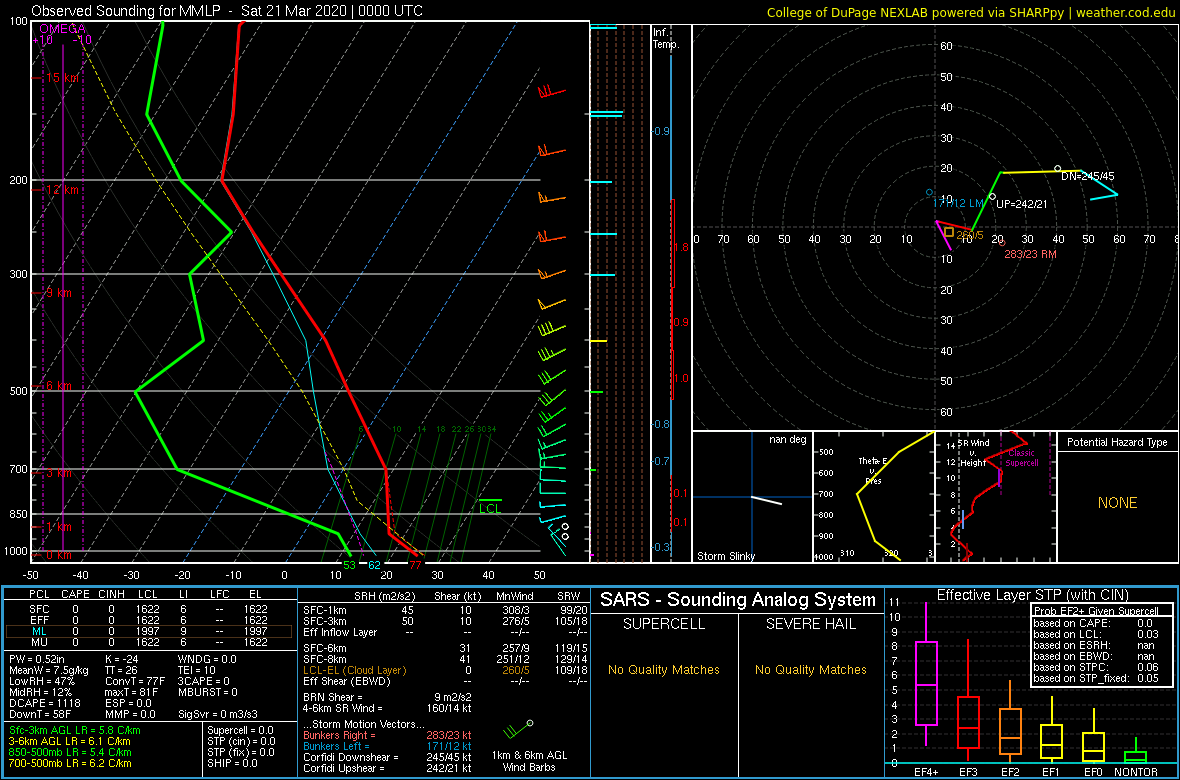Click the Bunkers Right storm motion

click(387, 735)
